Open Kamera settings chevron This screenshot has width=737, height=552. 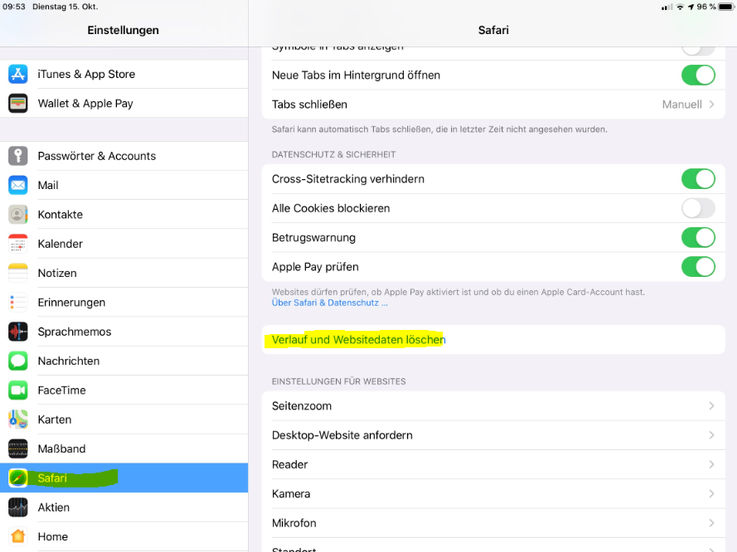pyautogui.click(x=711, y=494)
